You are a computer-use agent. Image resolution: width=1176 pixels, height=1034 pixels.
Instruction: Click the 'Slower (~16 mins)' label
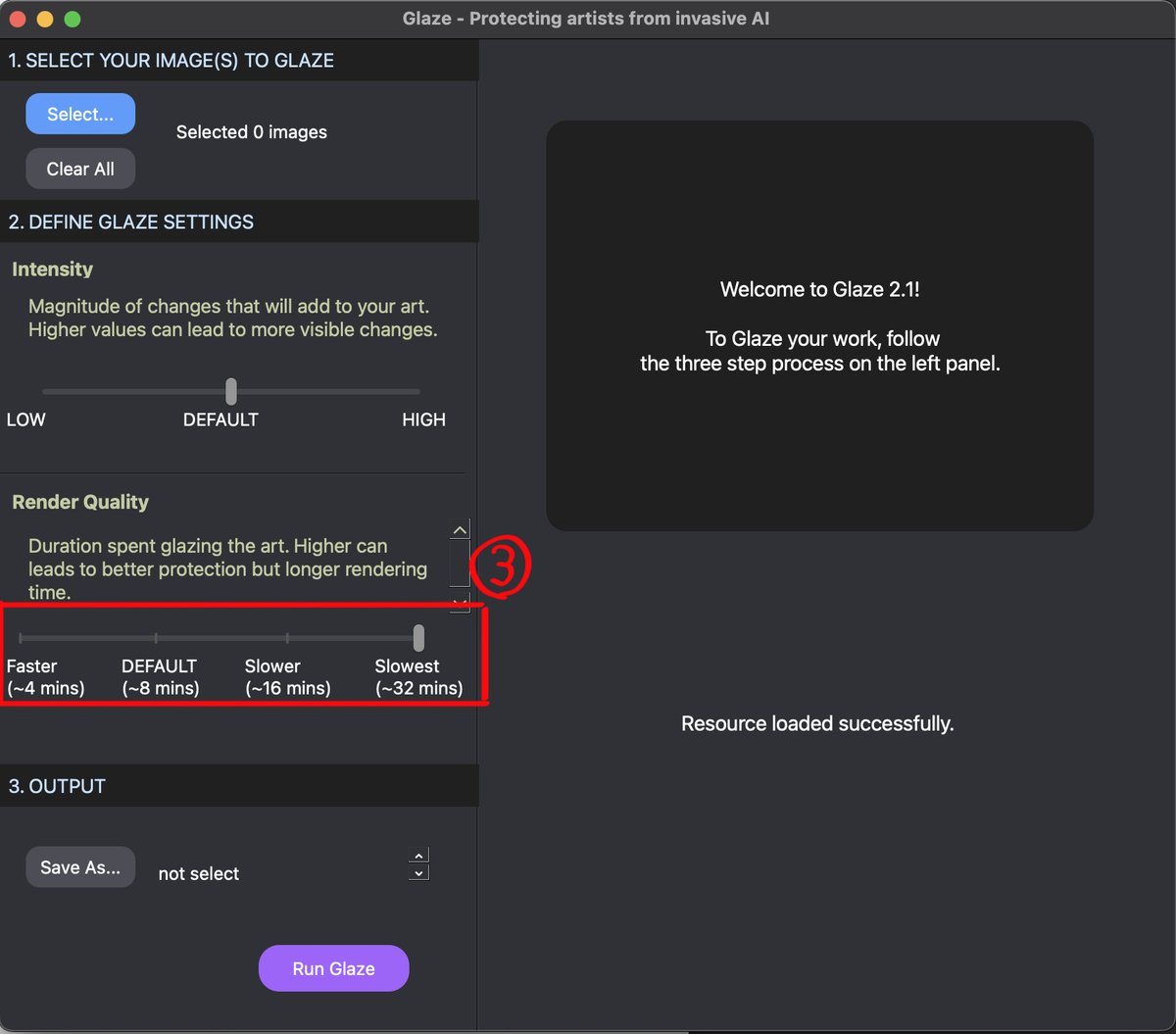tap(288, 677)
